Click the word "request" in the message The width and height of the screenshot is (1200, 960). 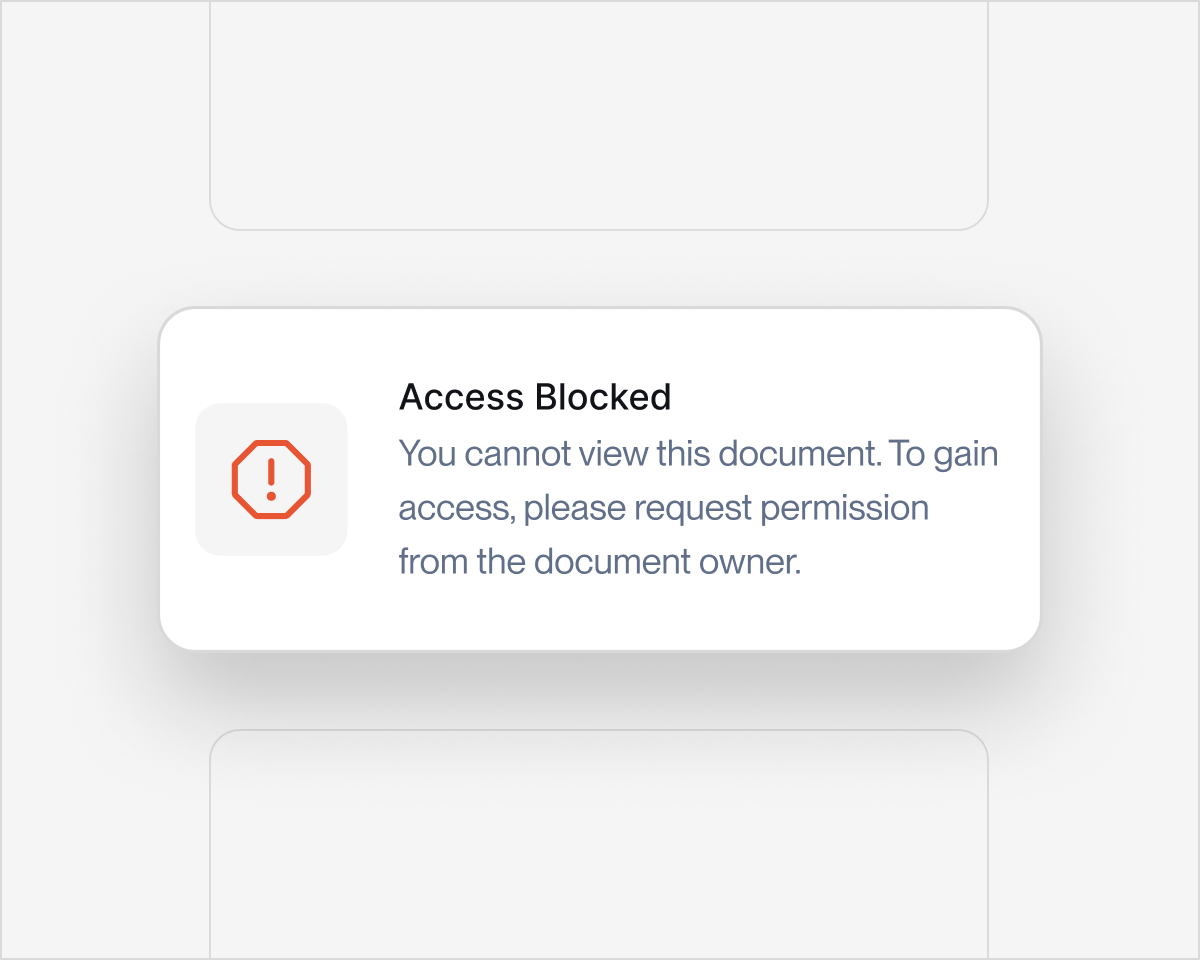coord(692,508)
